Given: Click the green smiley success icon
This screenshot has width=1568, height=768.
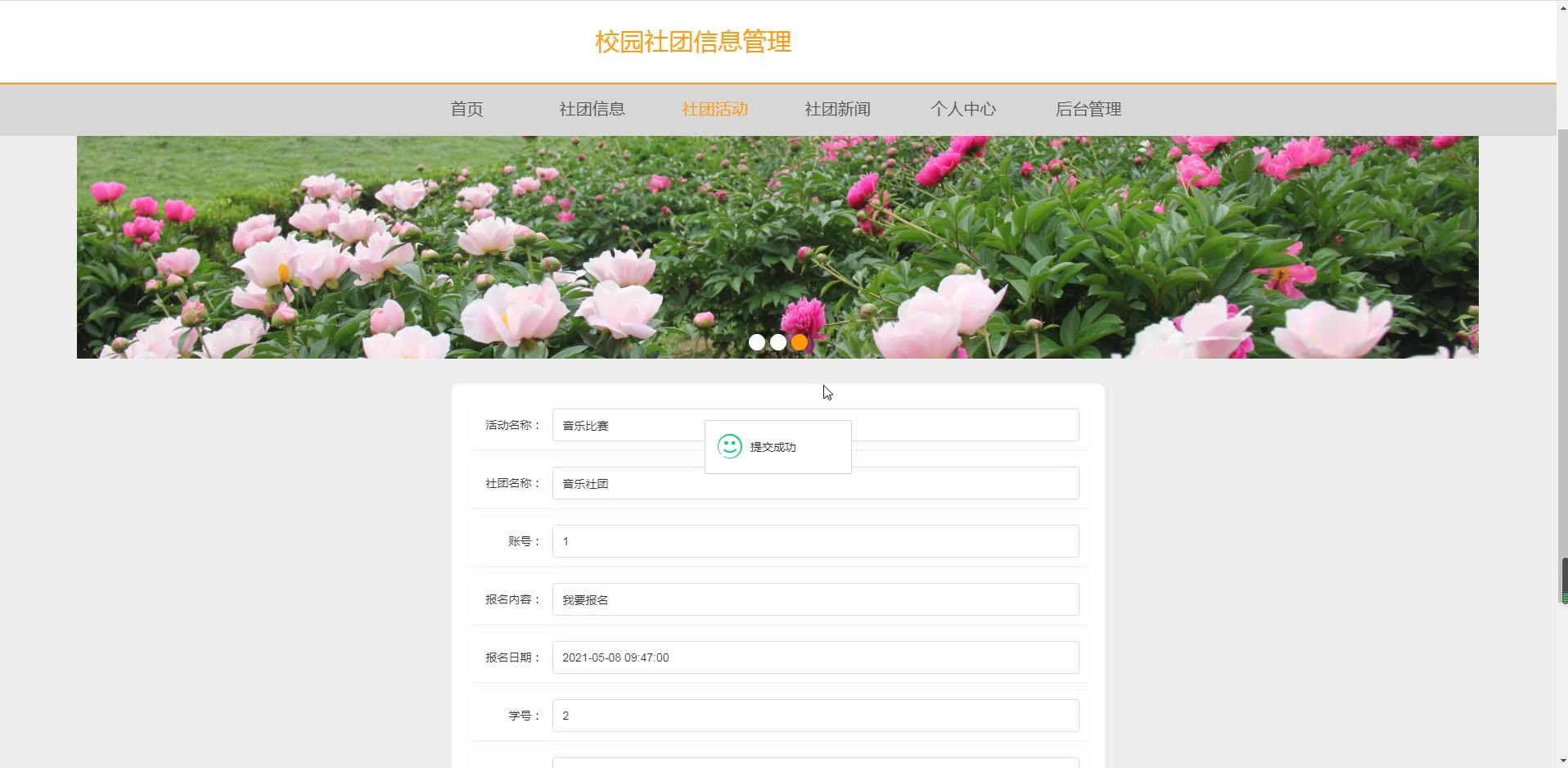Looking at the screenshot, I should pyautogui.click(x=729, y=446).
